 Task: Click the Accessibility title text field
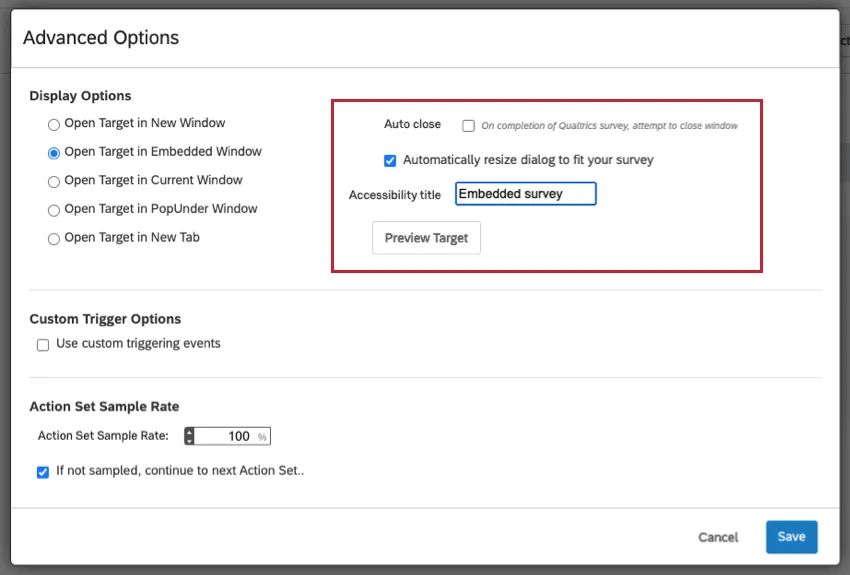pos(525,194)
